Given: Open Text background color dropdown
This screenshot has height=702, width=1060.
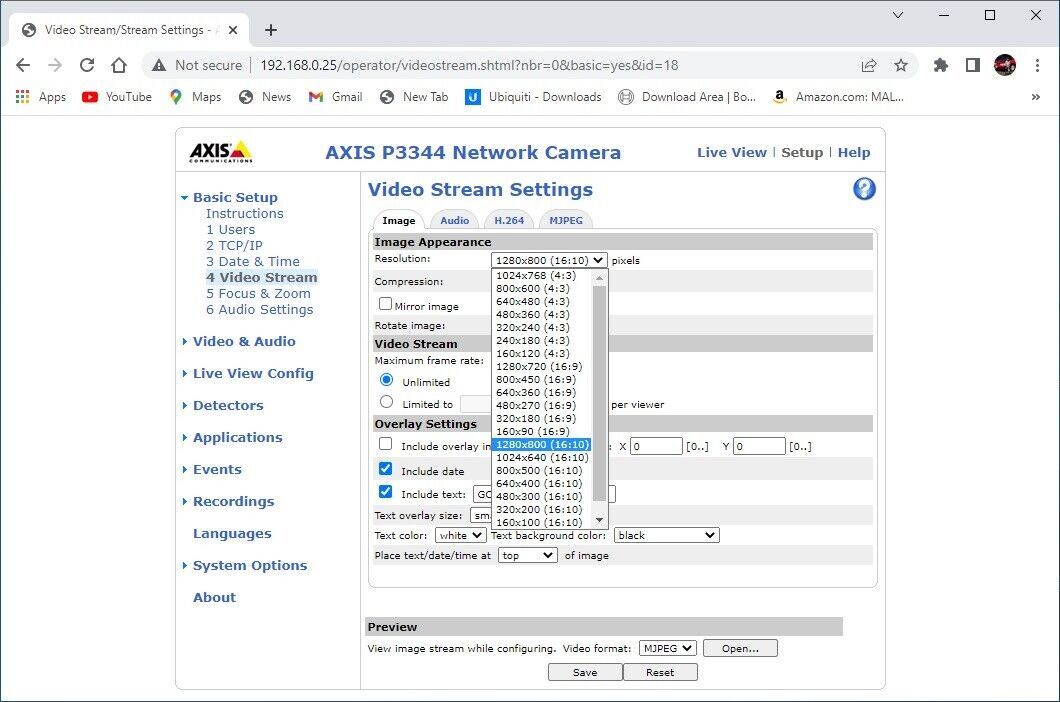Looking at the screenshot, I should tap(667, 535).
